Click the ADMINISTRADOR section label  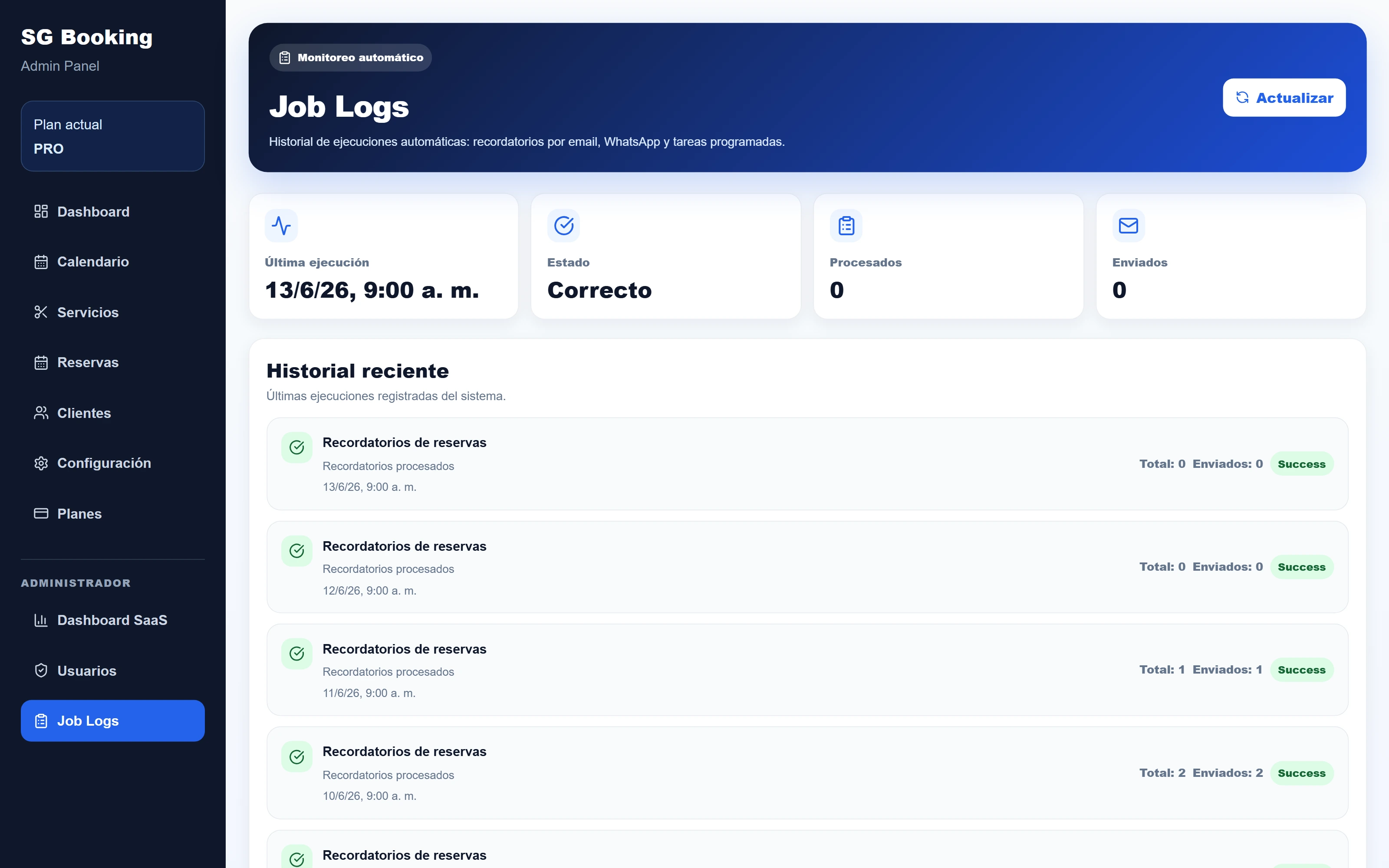[x=76, y=583]
